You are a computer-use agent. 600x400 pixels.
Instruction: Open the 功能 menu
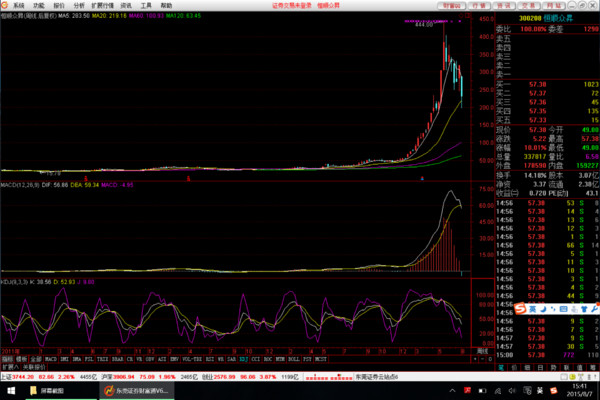point(39,5)
